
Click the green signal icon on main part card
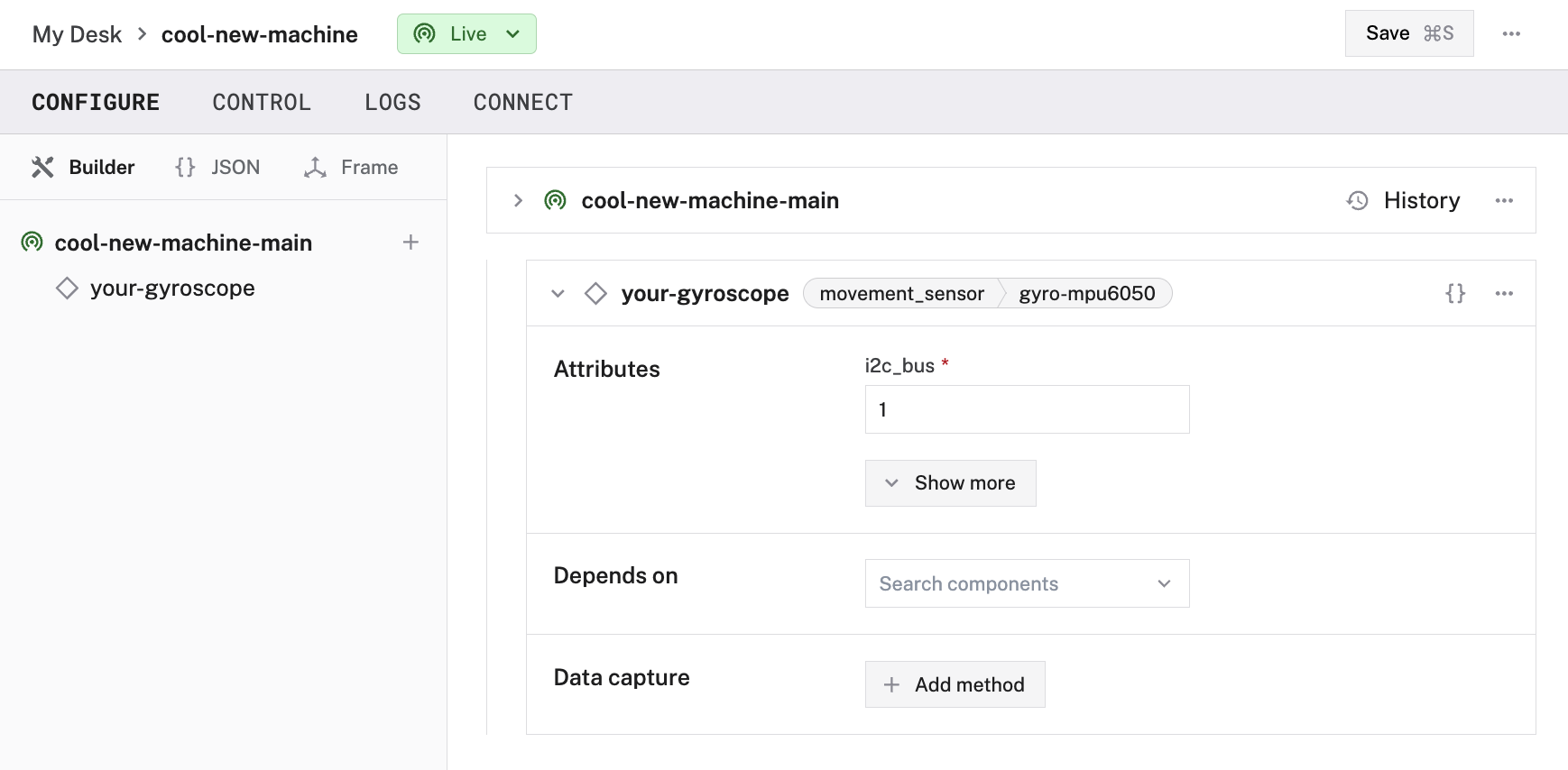point(556,200)
